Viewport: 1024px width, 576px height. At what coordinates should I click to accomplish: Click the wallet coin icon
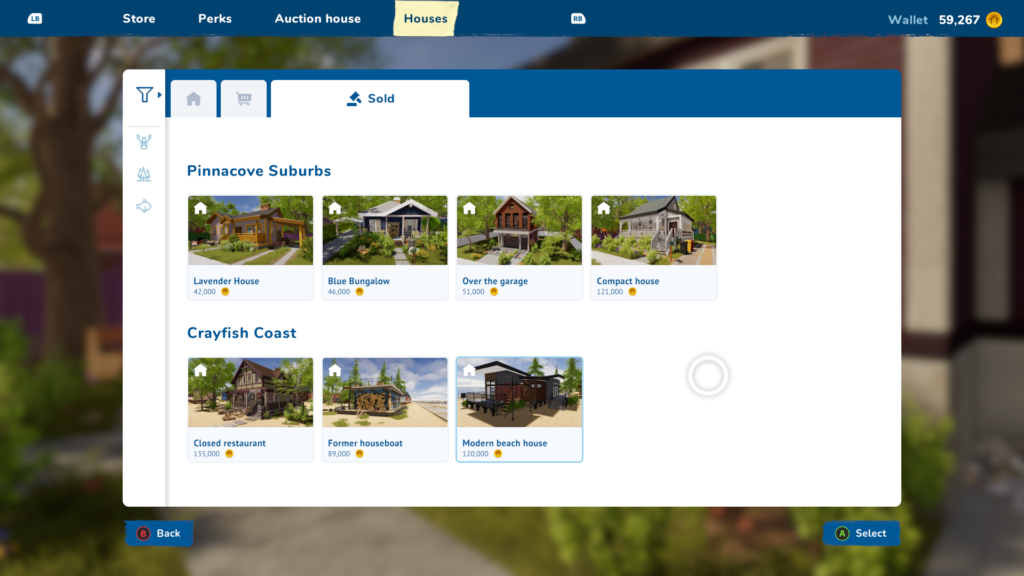(994, 20)
